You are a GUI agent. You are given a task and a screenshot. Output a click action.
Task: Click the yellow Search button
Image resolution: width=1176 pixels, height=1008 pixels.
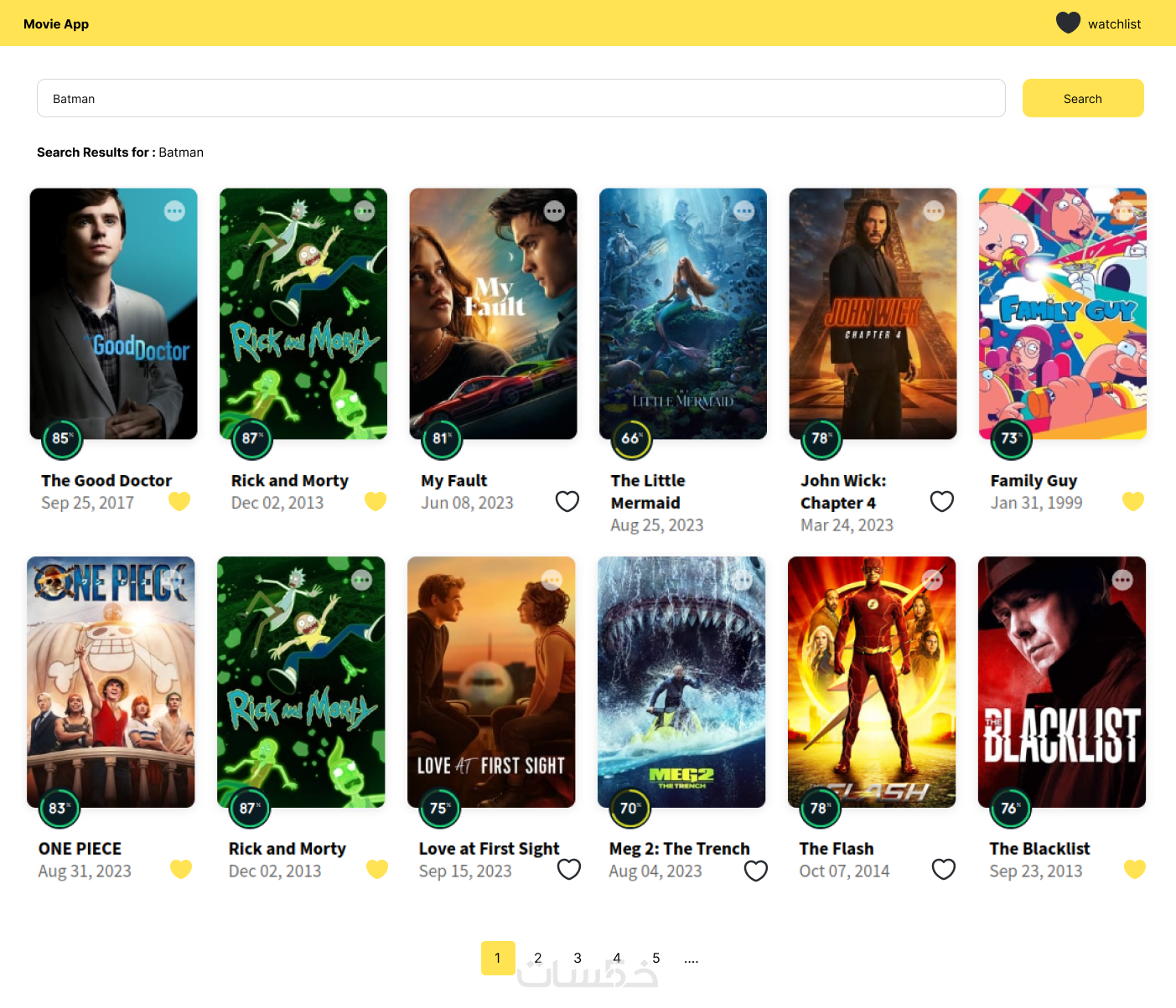click(x=1083, y=98)
